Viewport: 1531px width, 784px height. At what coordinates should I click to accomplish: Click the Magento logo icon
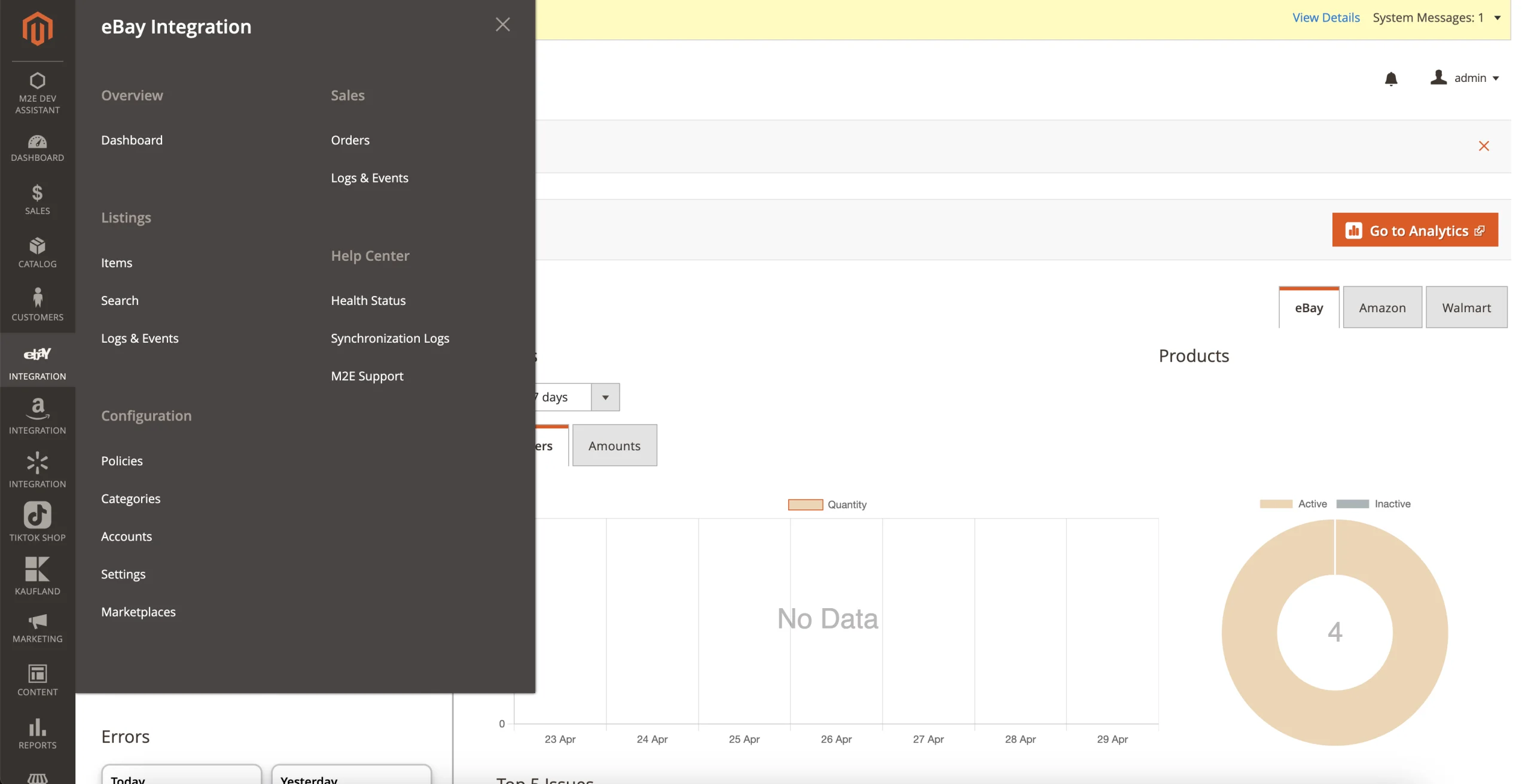[x=37, y=28]
